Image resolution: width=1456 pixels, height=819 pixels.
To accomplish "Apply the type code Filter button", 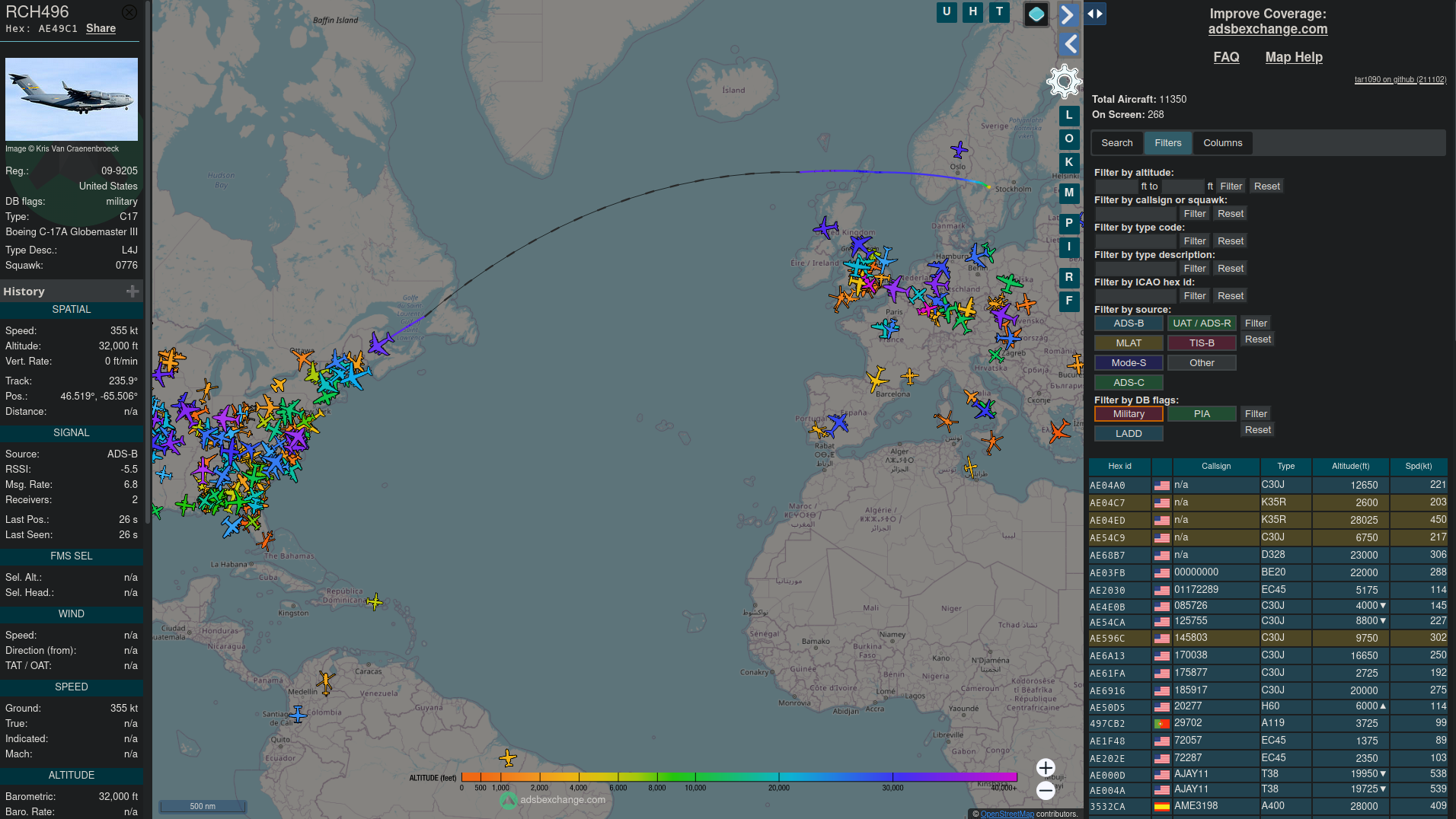I will click(1194, 241).
